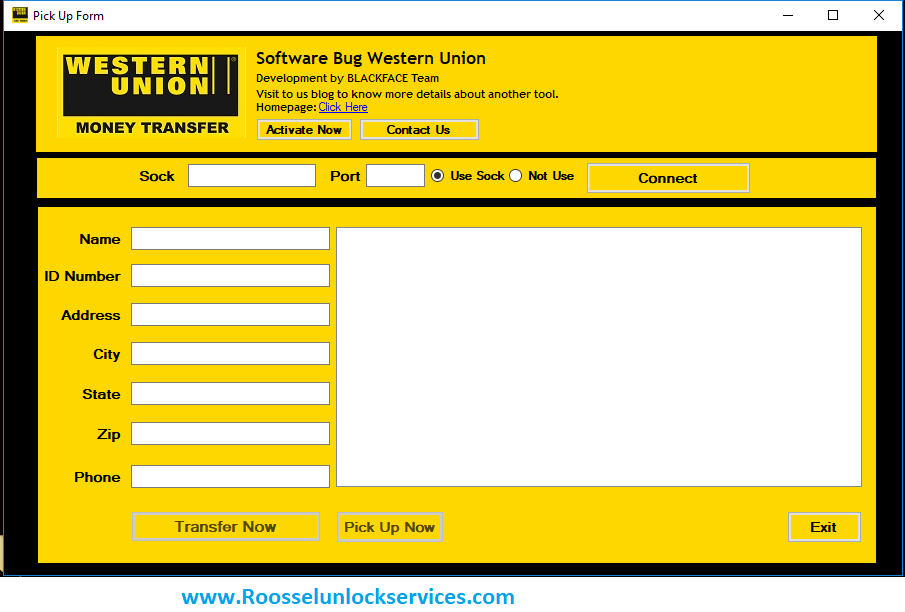Image resolution: width=905 pixels, height=612 pixels.
Task: Click the 'Zip' label
Action: [109, 434]
